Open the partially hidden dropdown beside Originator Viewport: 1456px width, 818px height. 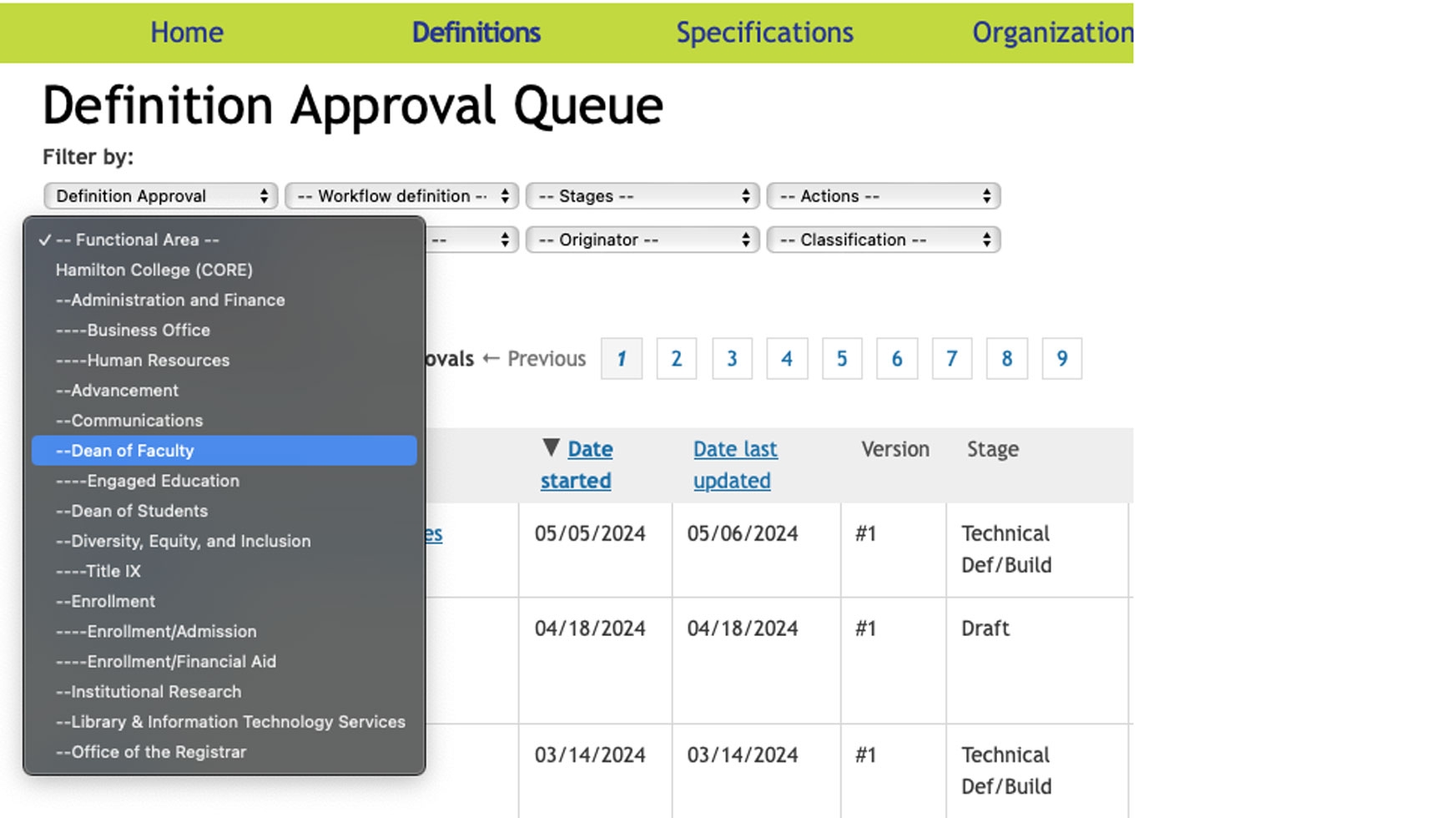(x=472, y=240)
